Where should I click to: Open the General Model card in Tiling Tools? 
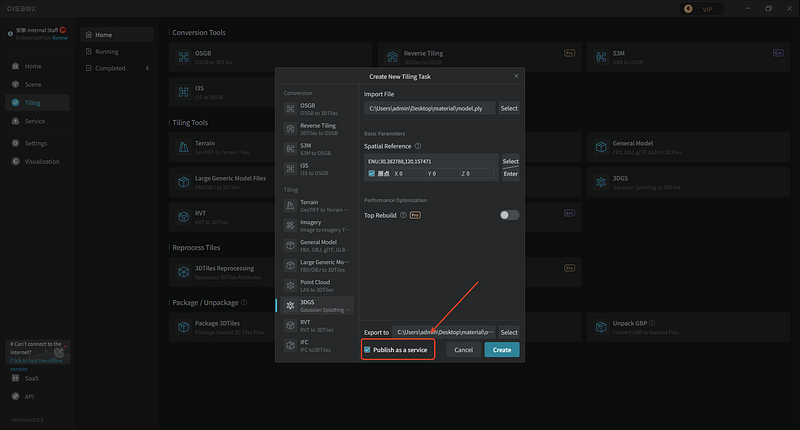coord(688,147)
